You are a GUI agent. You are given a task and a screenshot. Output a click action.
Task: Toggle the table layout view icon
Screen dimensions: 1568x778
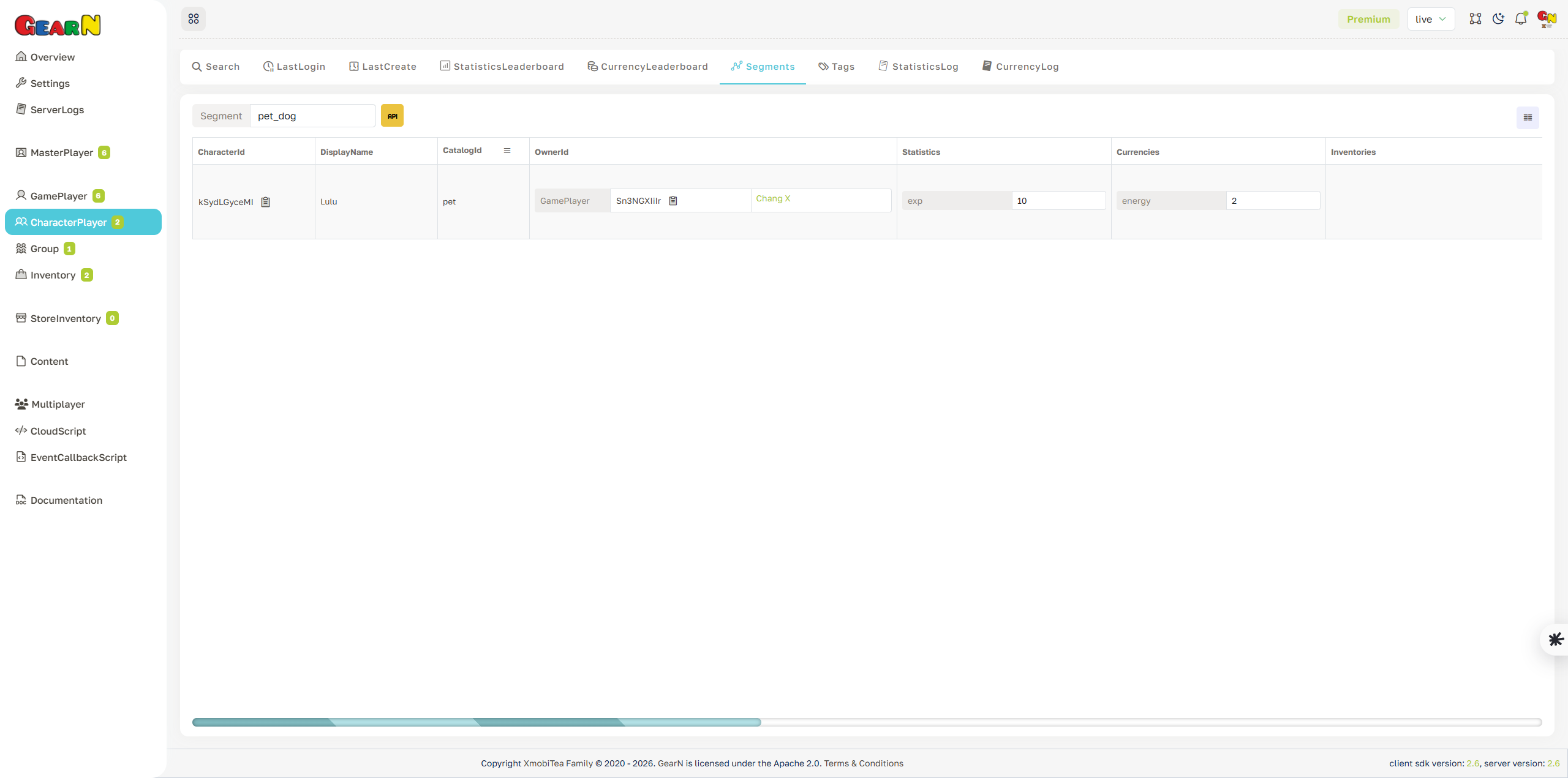pos(1527,117)
